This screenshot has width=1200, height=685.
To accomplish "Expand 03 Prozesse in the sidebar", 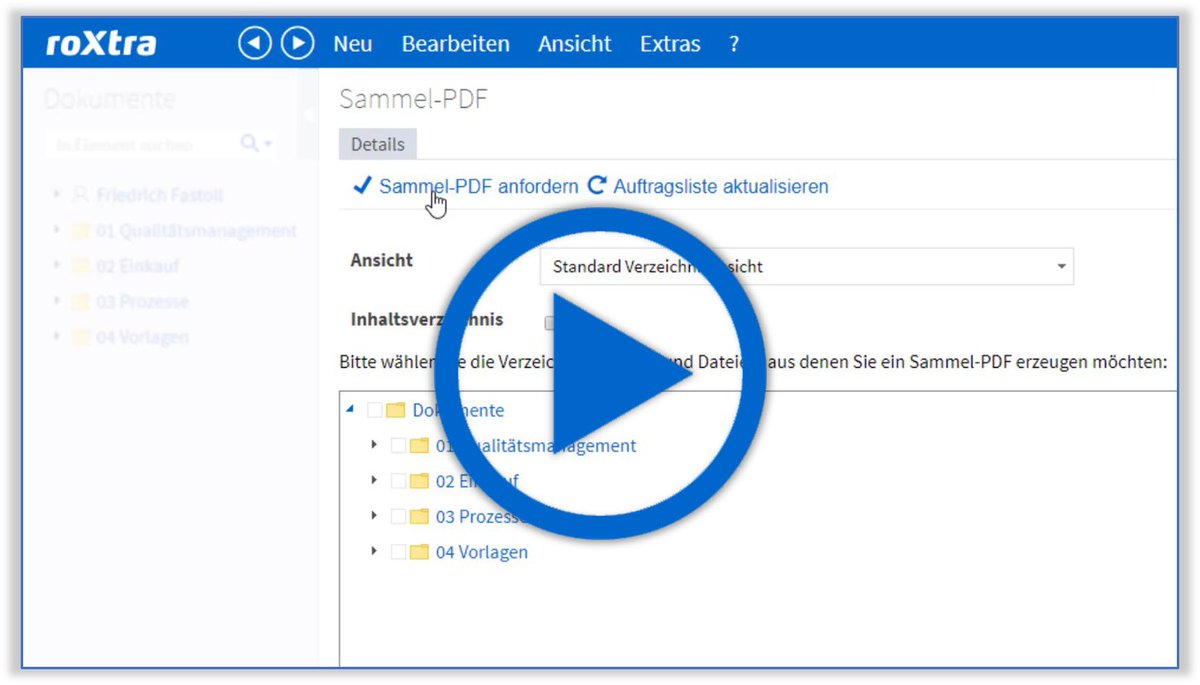I will coord(57,301).
